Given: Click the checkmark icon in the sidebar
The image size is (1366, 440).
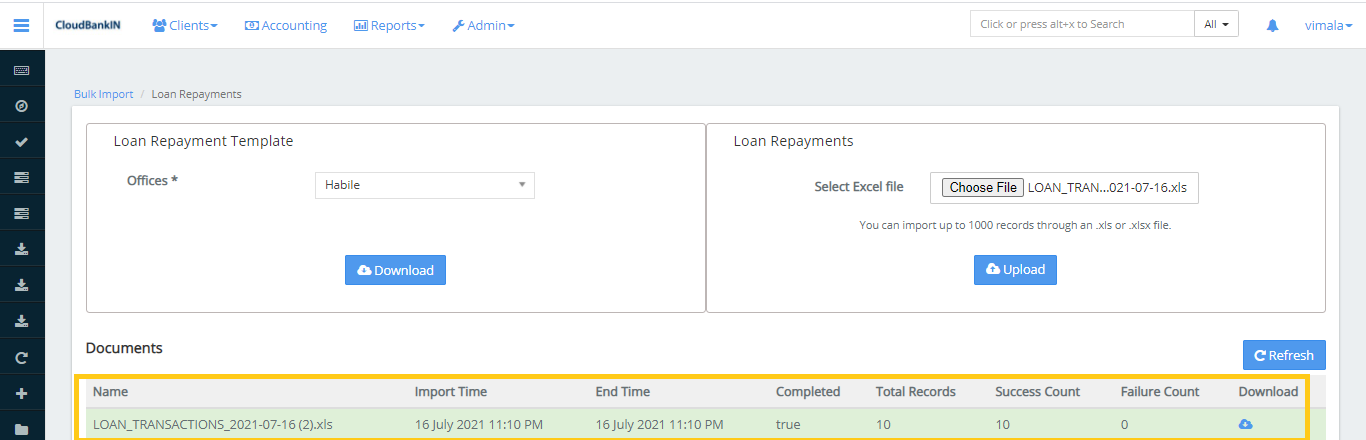Looking at the screenshot, I should click(21, 142).
